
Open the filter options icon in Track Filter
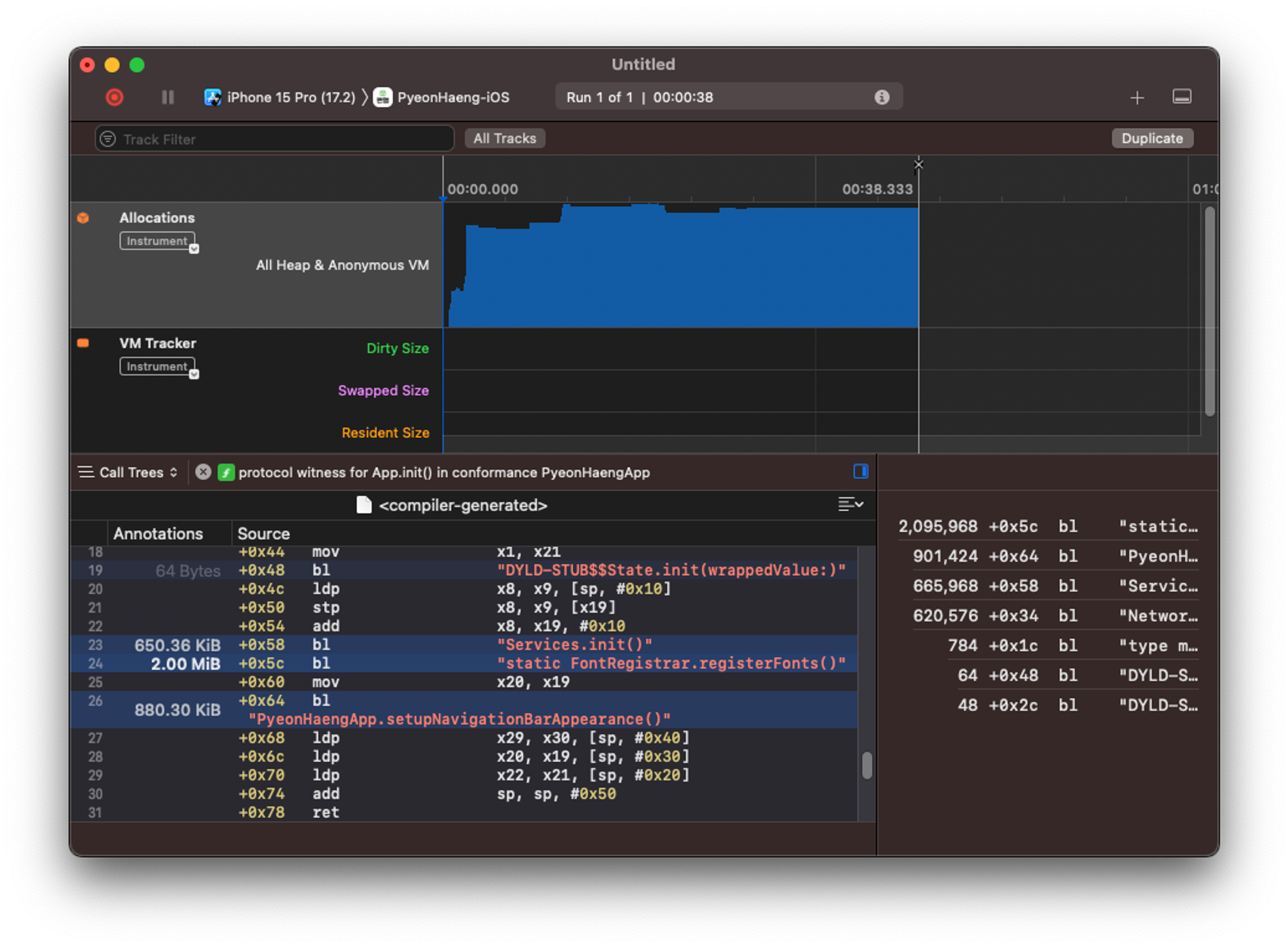(x=108, y=138)
